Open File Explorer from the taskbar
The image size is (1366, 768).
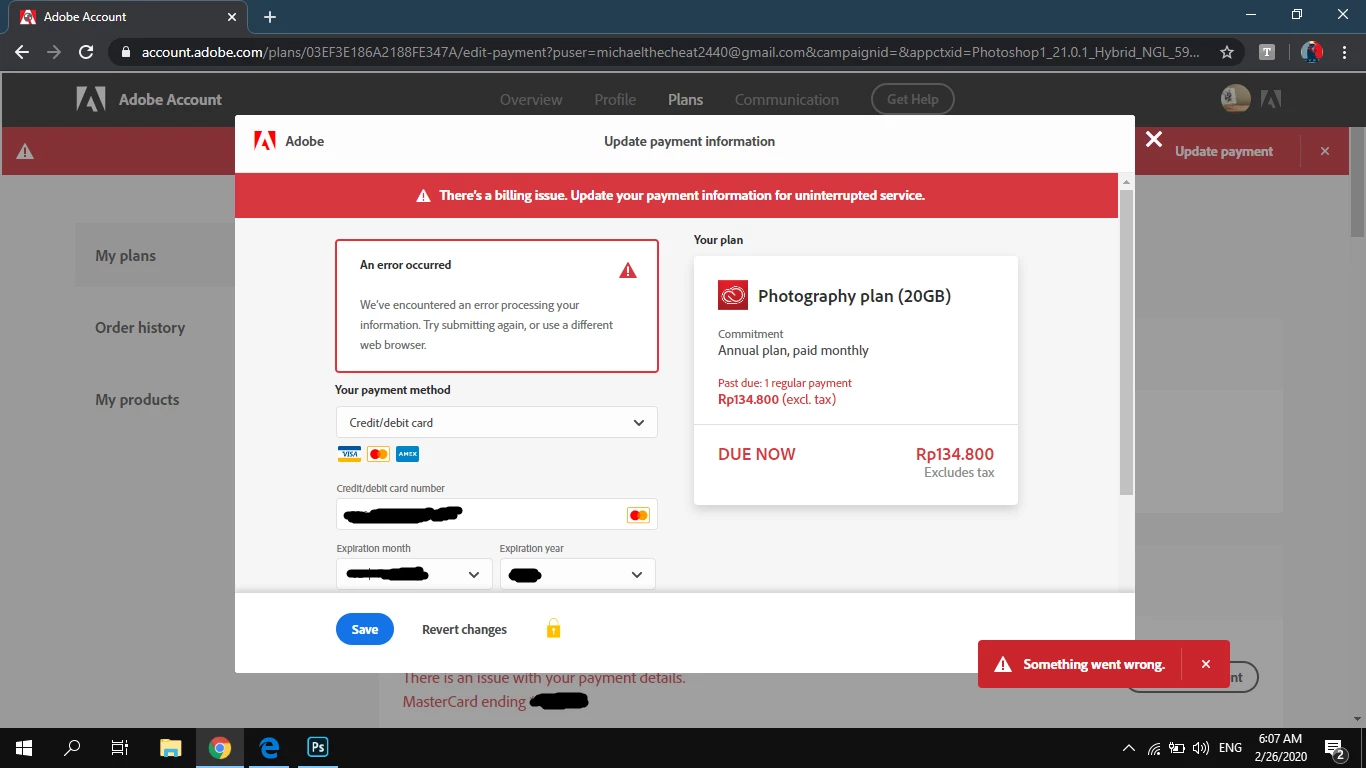[171, 747]
